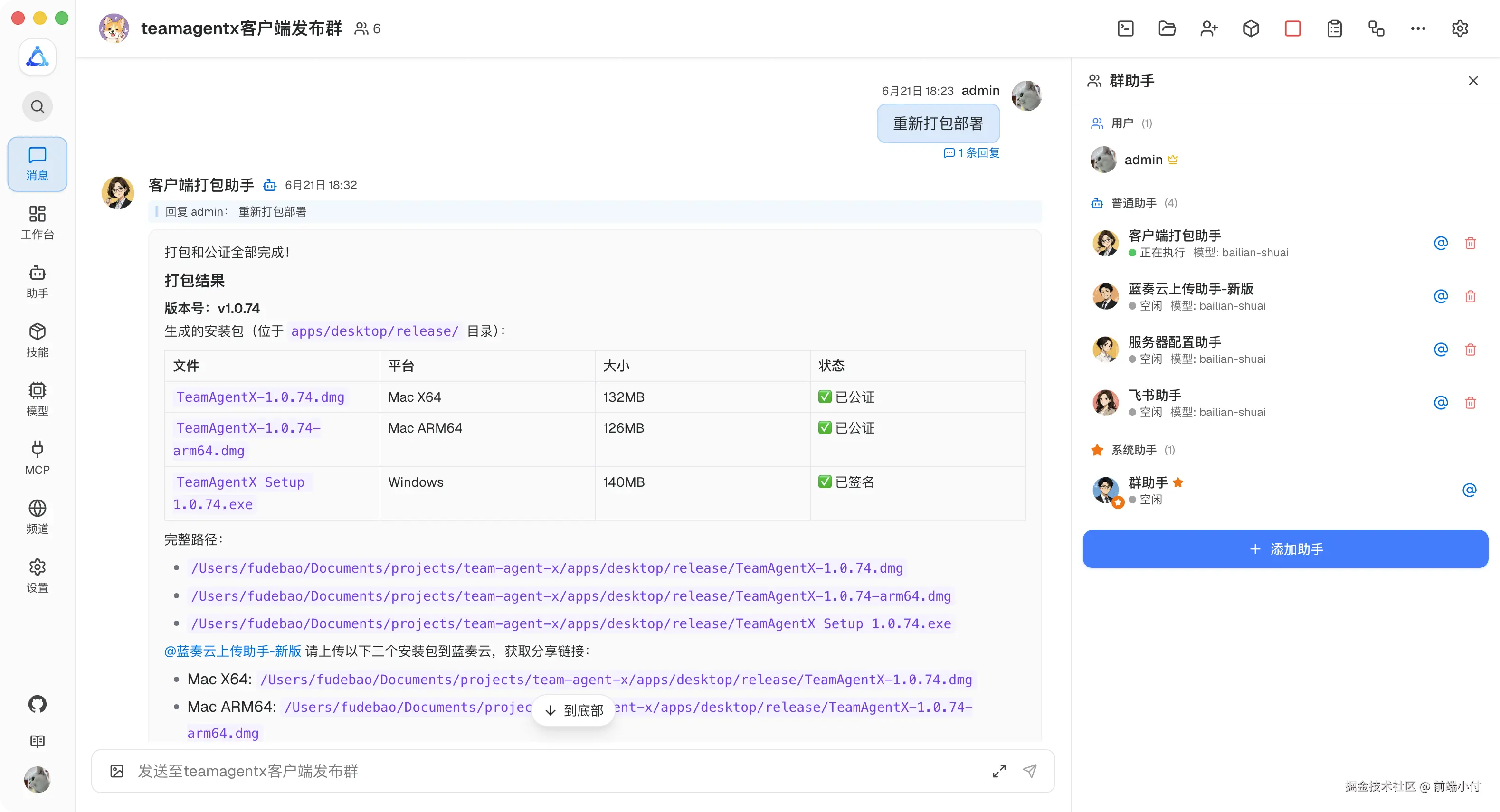Click the quoted reply 回复 admin bar
The height and width of the screenshot is (812, 1500).
pyautogui.click(x=595, y=212)
